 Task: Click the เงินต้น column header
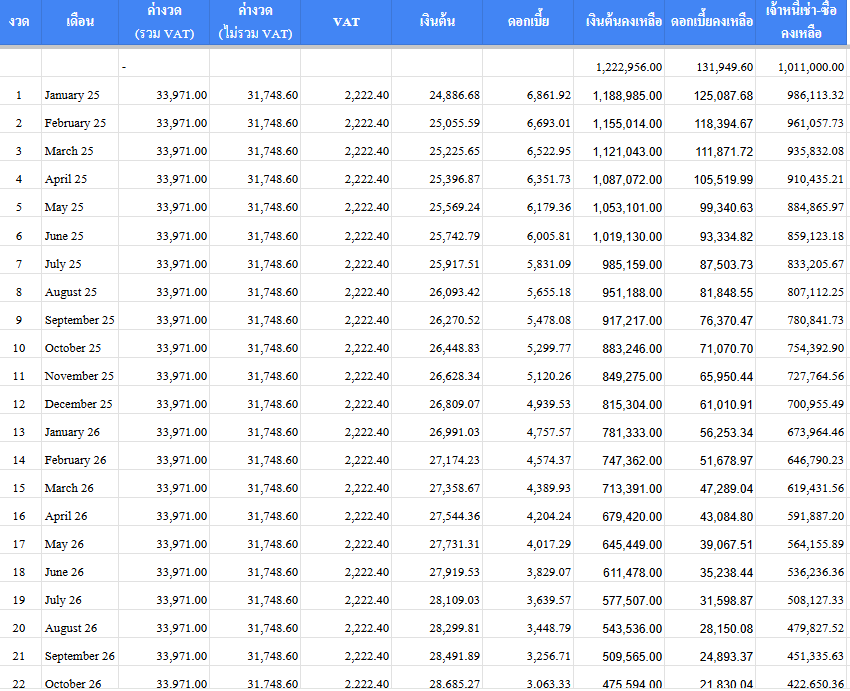pos(436,21)
